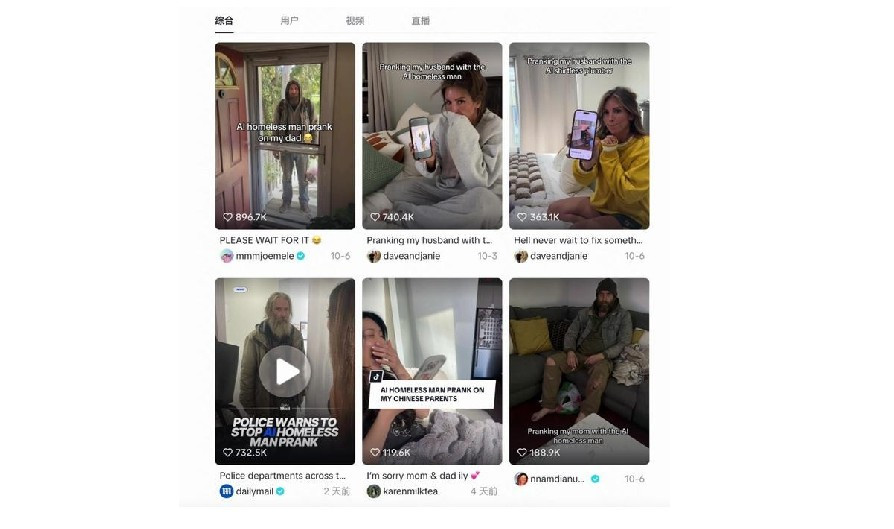Select the 综合 tab
894x529 pixels.
point(224,21)
